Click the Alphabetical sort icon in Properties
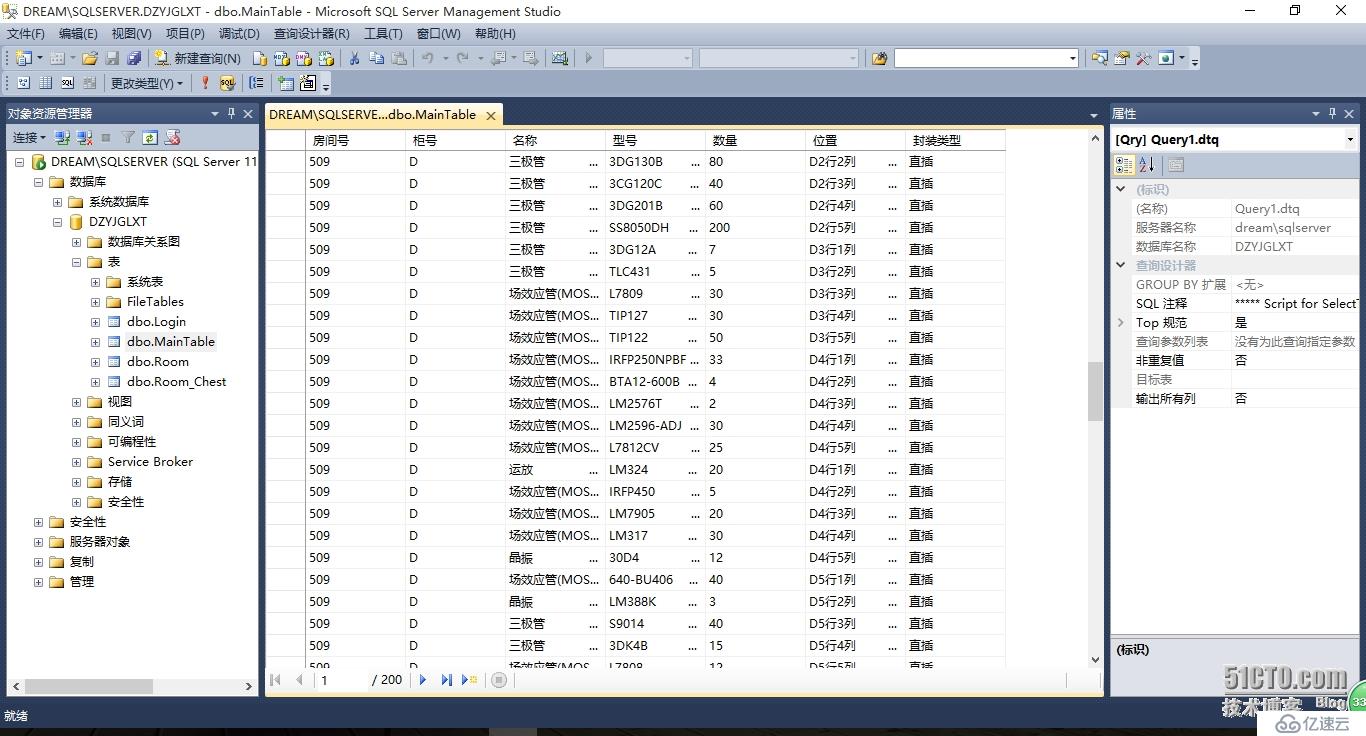1366x736 pixels. pyautogui.click(x=1146, y=164)
